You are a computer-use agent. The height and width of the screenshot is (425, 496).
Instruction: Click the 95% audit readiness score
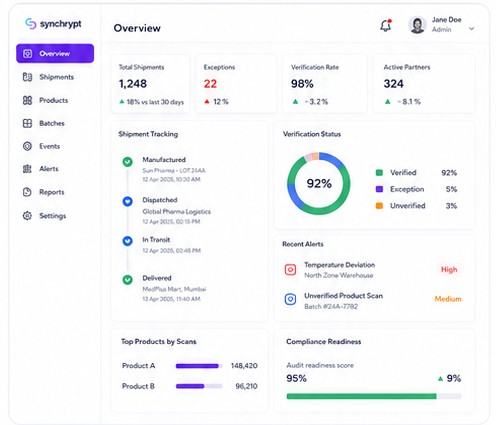click(296, 378)
